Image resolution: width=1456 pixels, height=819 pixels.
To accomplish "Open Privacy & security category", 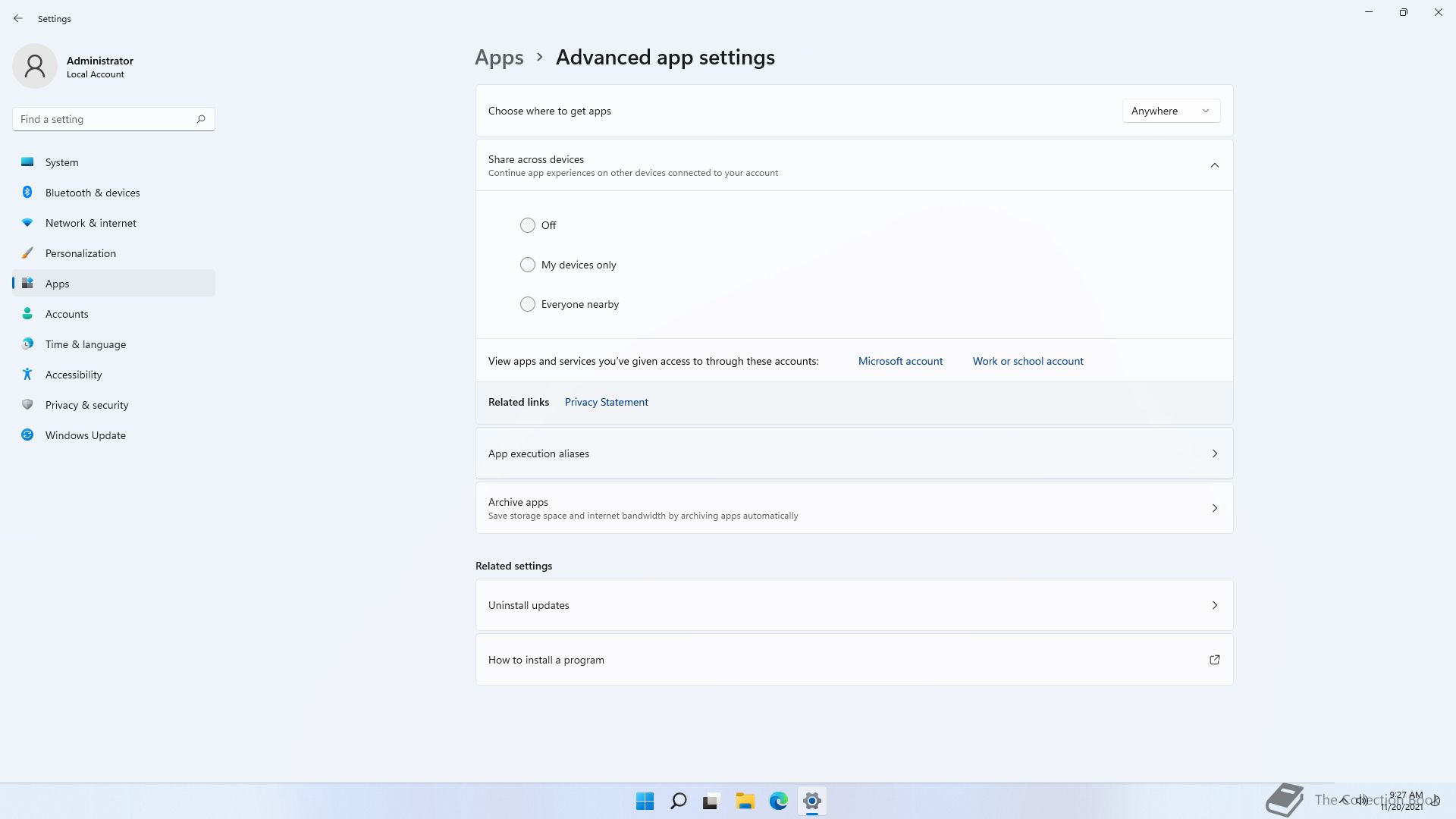I will 114,405.
